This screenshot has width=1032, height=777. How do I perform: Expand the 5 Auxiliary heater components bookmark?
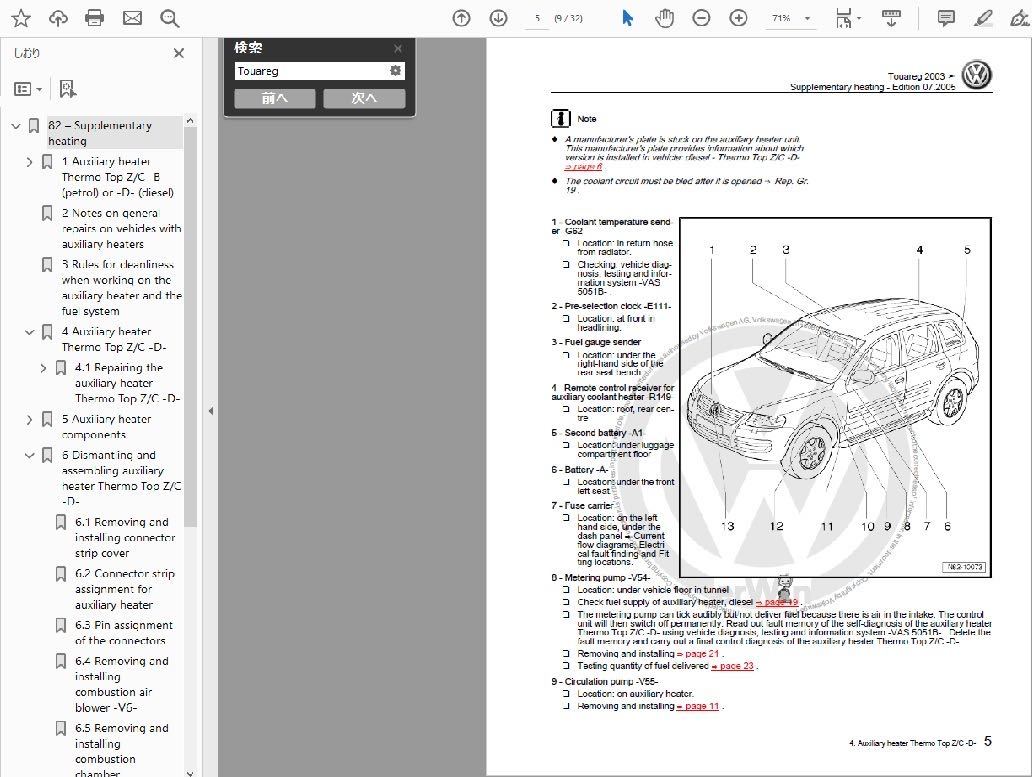(29, 420)
